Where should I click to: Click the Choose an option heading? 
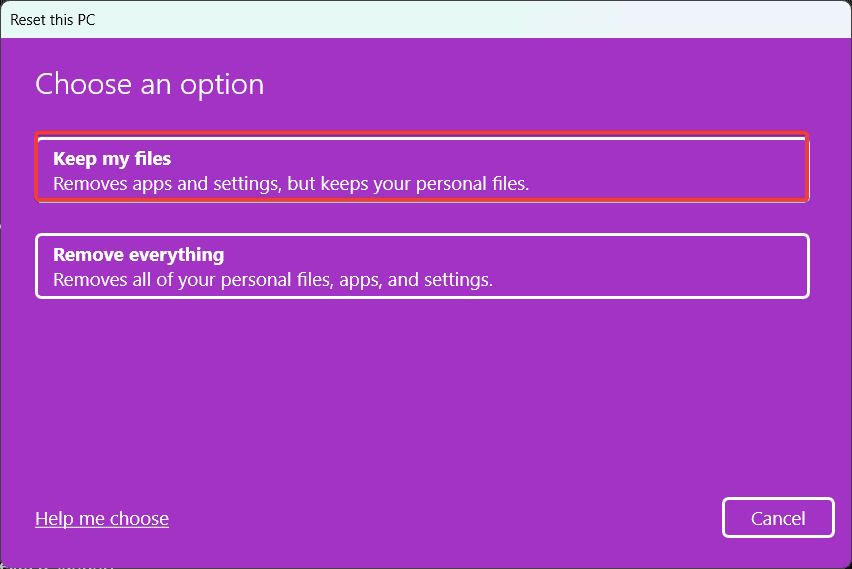point(150,84)
